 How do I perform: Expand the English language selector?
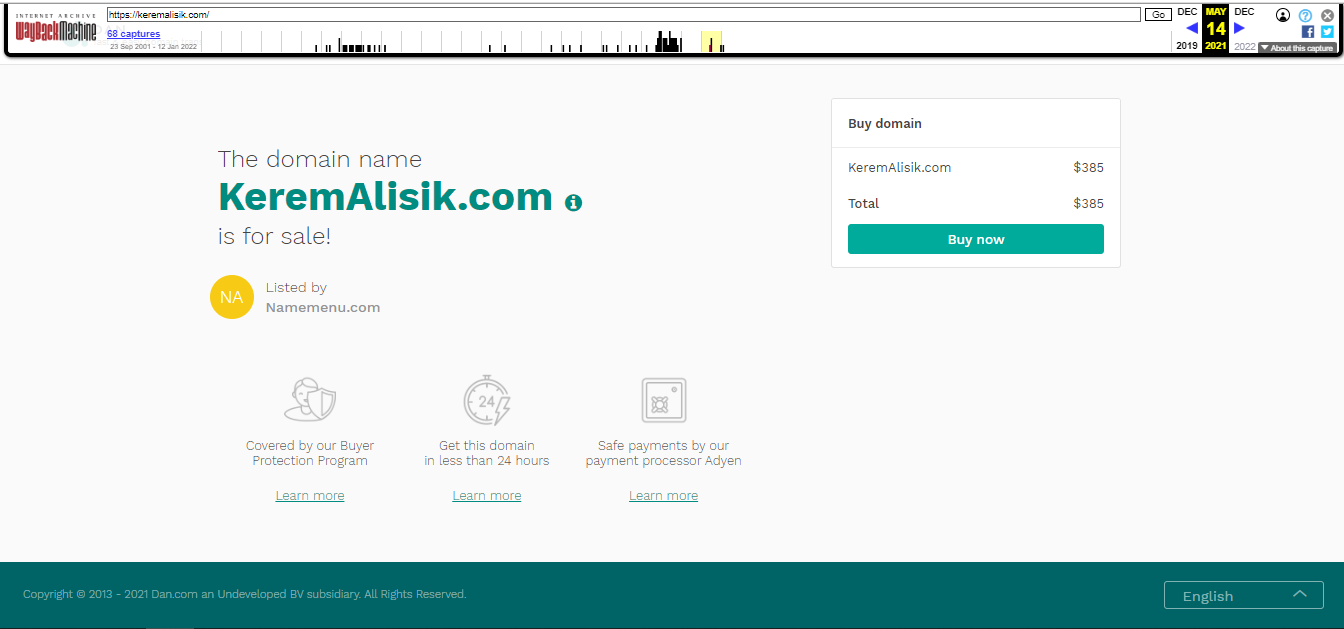tap(1244, 595)
